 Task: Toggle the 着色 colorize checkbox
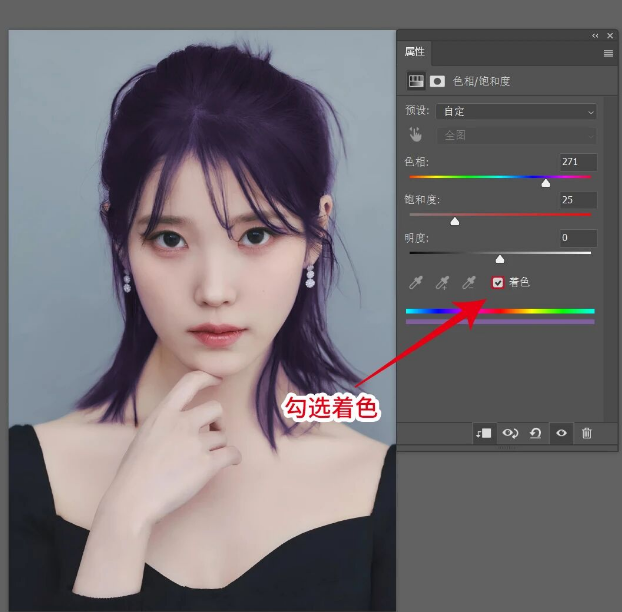(x=498, y=282)
